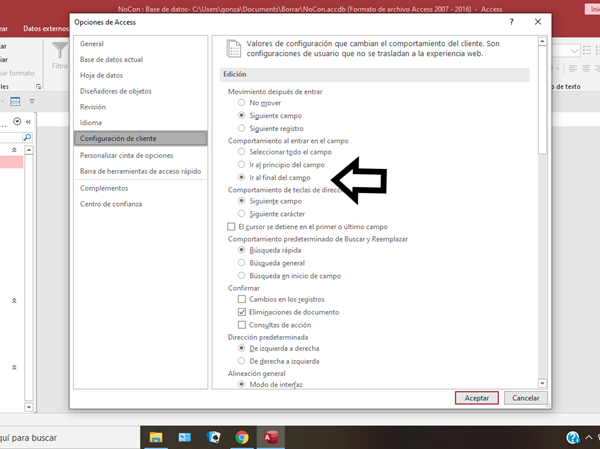This screenshot has width=600, height=449.
Task: Click the align center icon in ribbon
Action: point(585,69)
